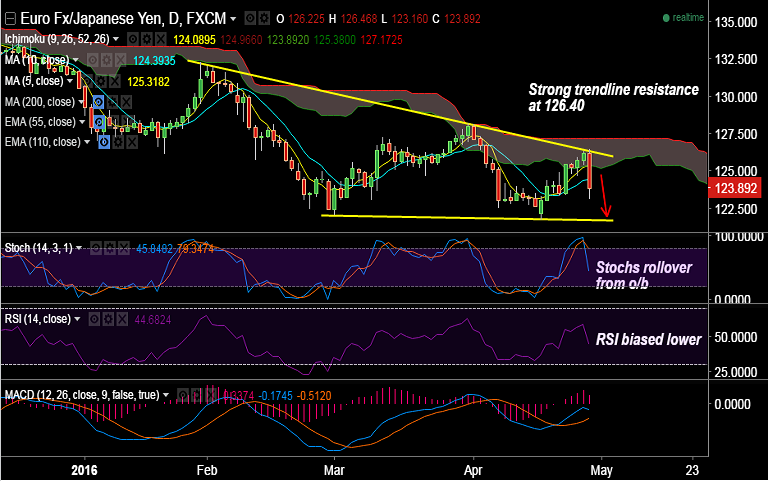Remove the Ichimoku indicator with X
This screenshot has width=768, height=482.
(161, 39)
